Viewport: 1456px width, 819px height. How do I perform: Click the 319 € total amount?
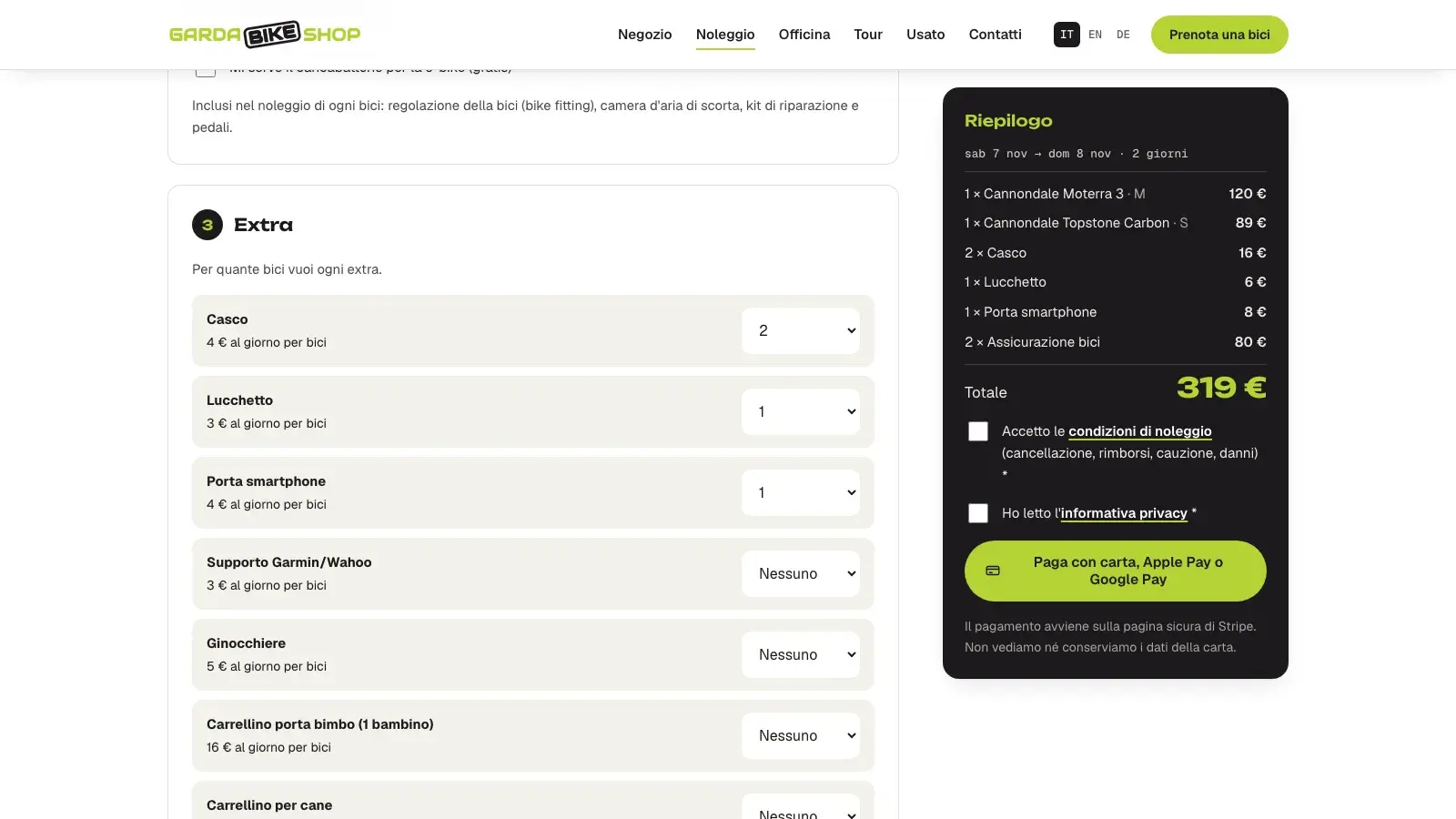click(x=1221, y=388)
